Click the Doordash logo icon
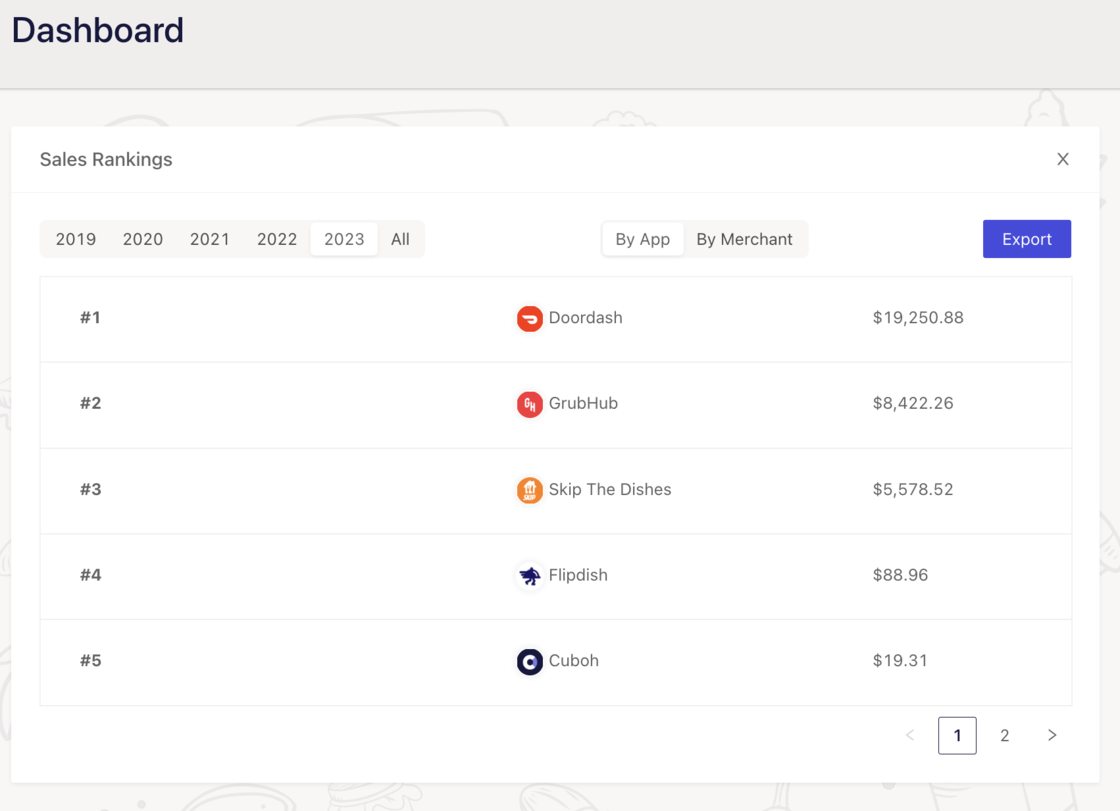The height and width of the screenshot is (811, 1120). pyautogui.click(x=529, y=318)
